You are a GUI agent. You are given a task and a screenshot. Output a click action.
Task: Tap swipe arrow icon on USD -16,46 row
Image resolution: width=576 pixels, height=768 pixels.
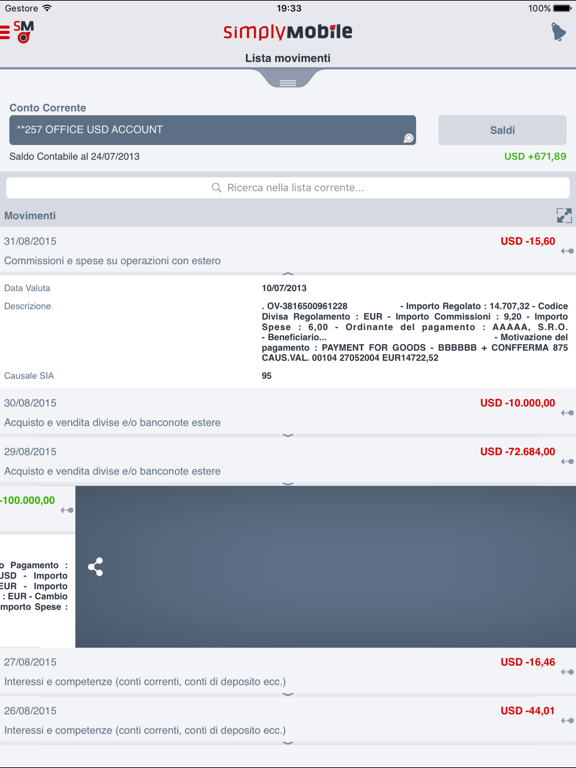pos(567,672)
